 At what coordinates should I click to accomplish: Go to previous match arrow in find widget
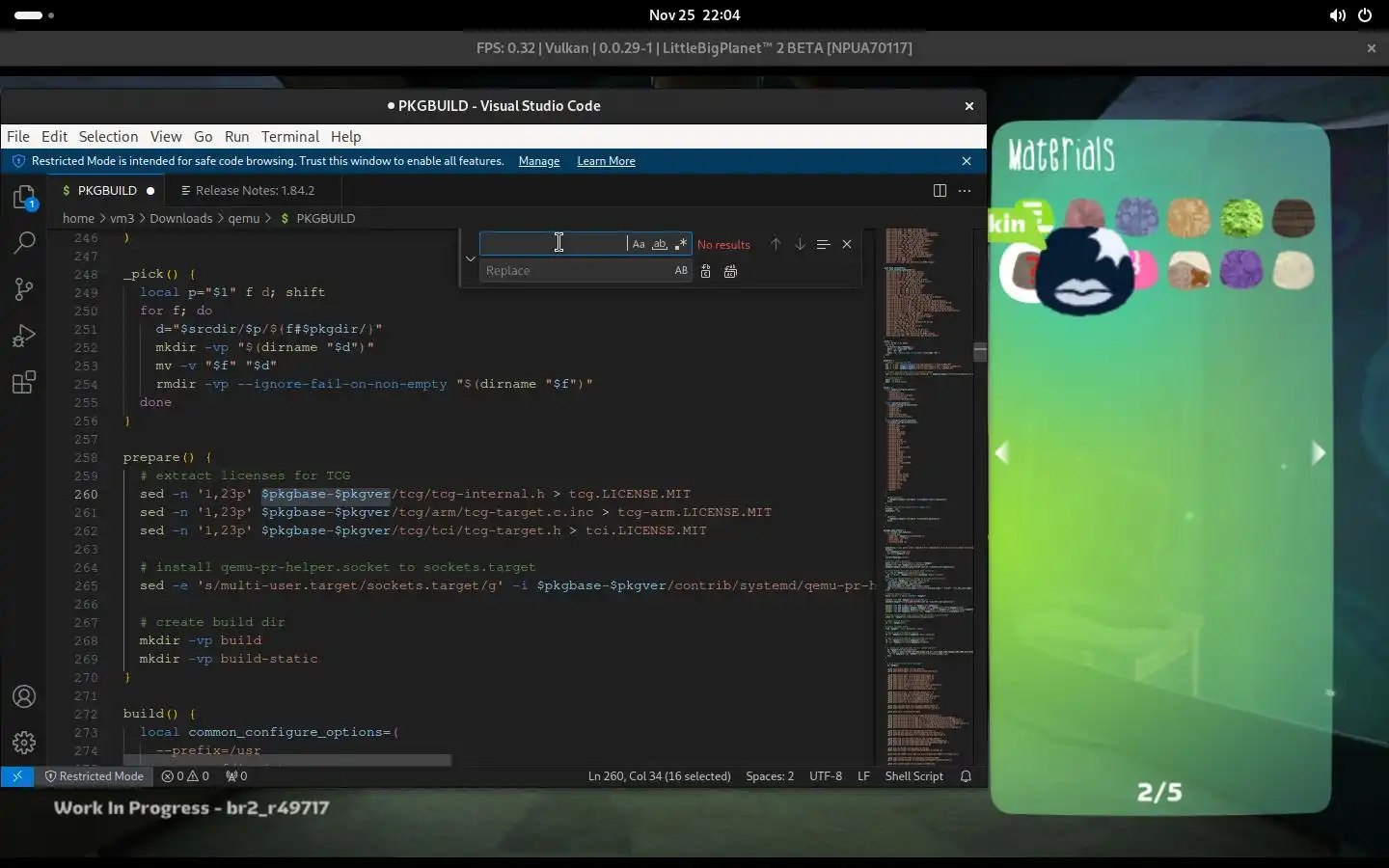pos(776,244)
